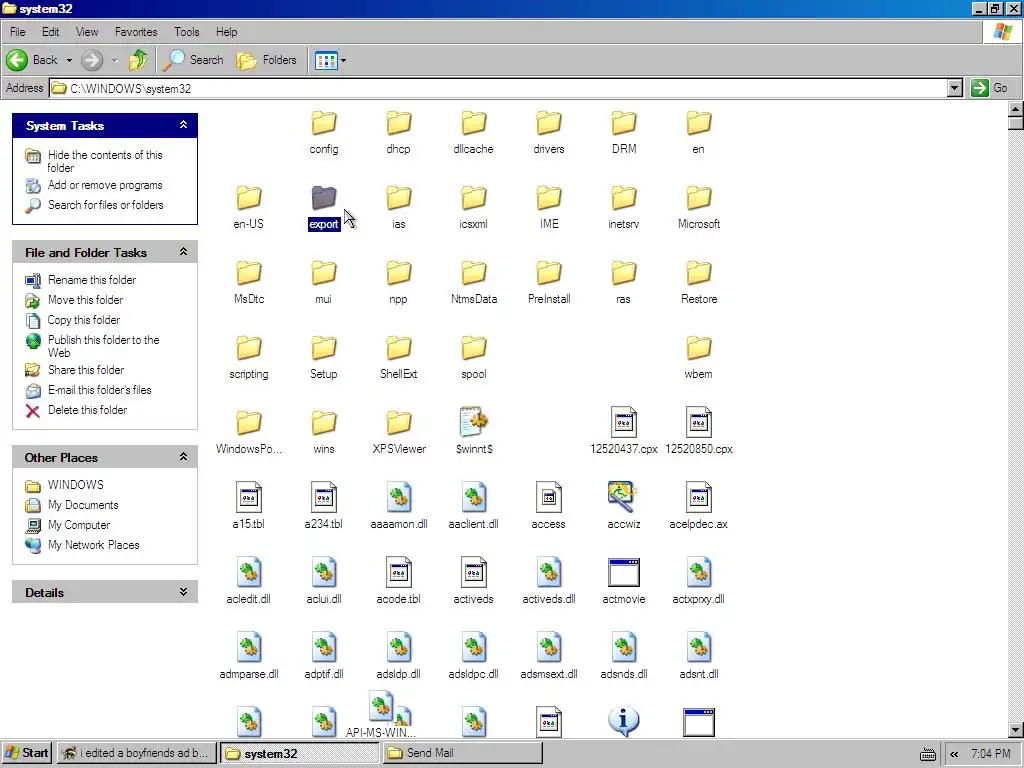This screenshot has height=768, width=1024.
Task: Click the vertical scrollbar down arrow
Action: tap(1016, 729)
